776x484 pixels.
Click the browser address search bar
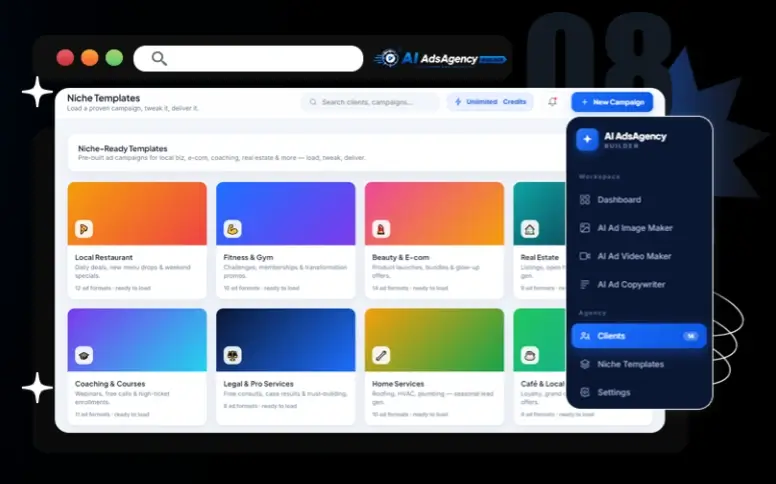pos(248,58)
